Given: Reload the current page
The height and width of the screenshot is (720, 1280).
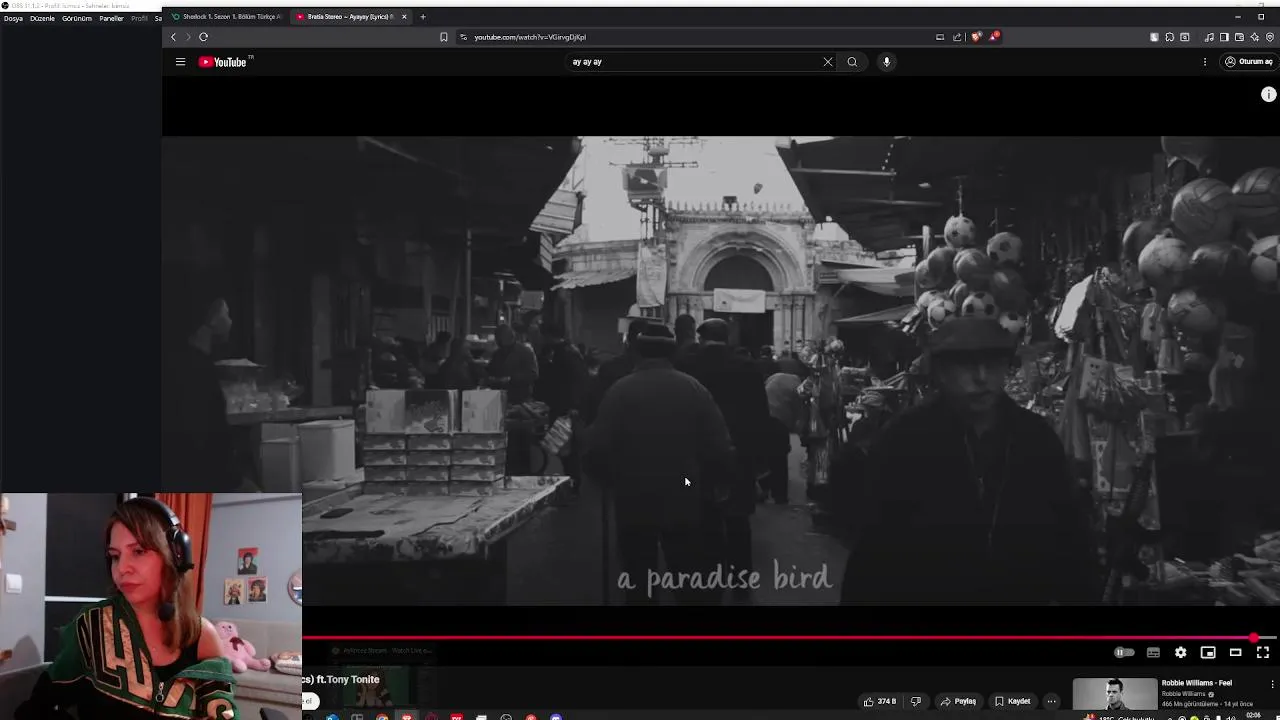Looking at the screenshot, I should [x=203, y=37].
